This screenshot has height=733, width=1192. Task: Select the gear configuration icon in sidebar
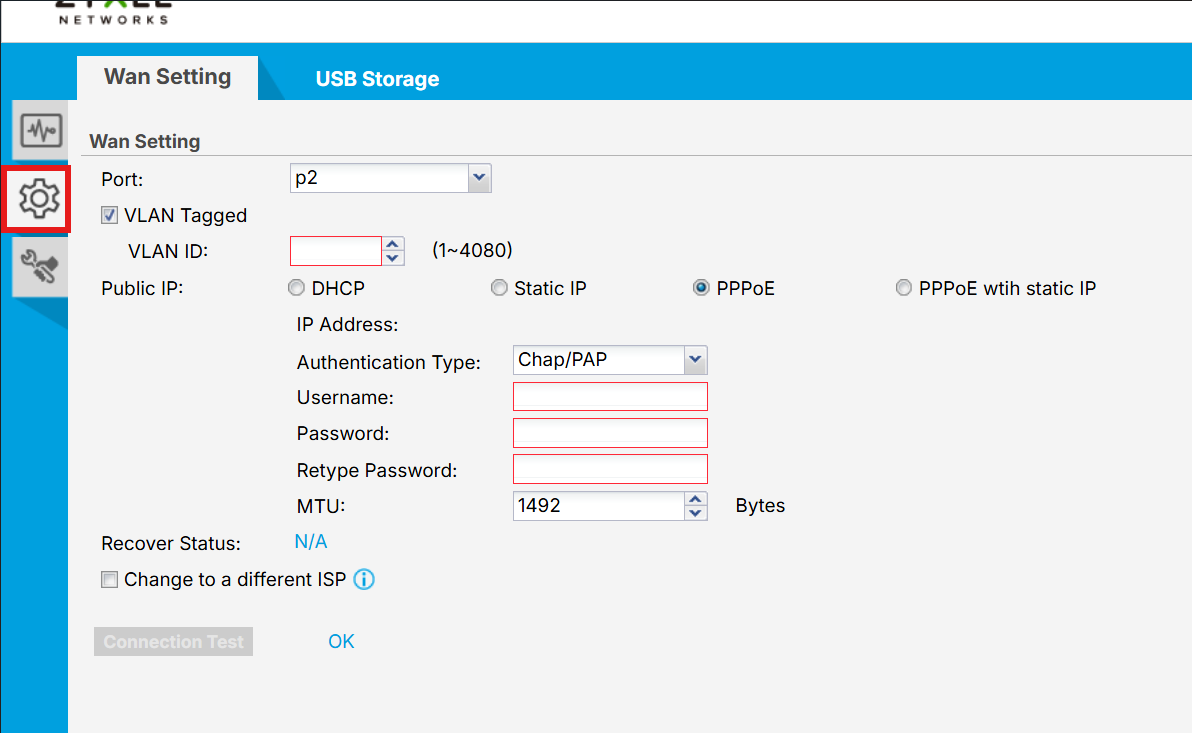pos(39,199)
